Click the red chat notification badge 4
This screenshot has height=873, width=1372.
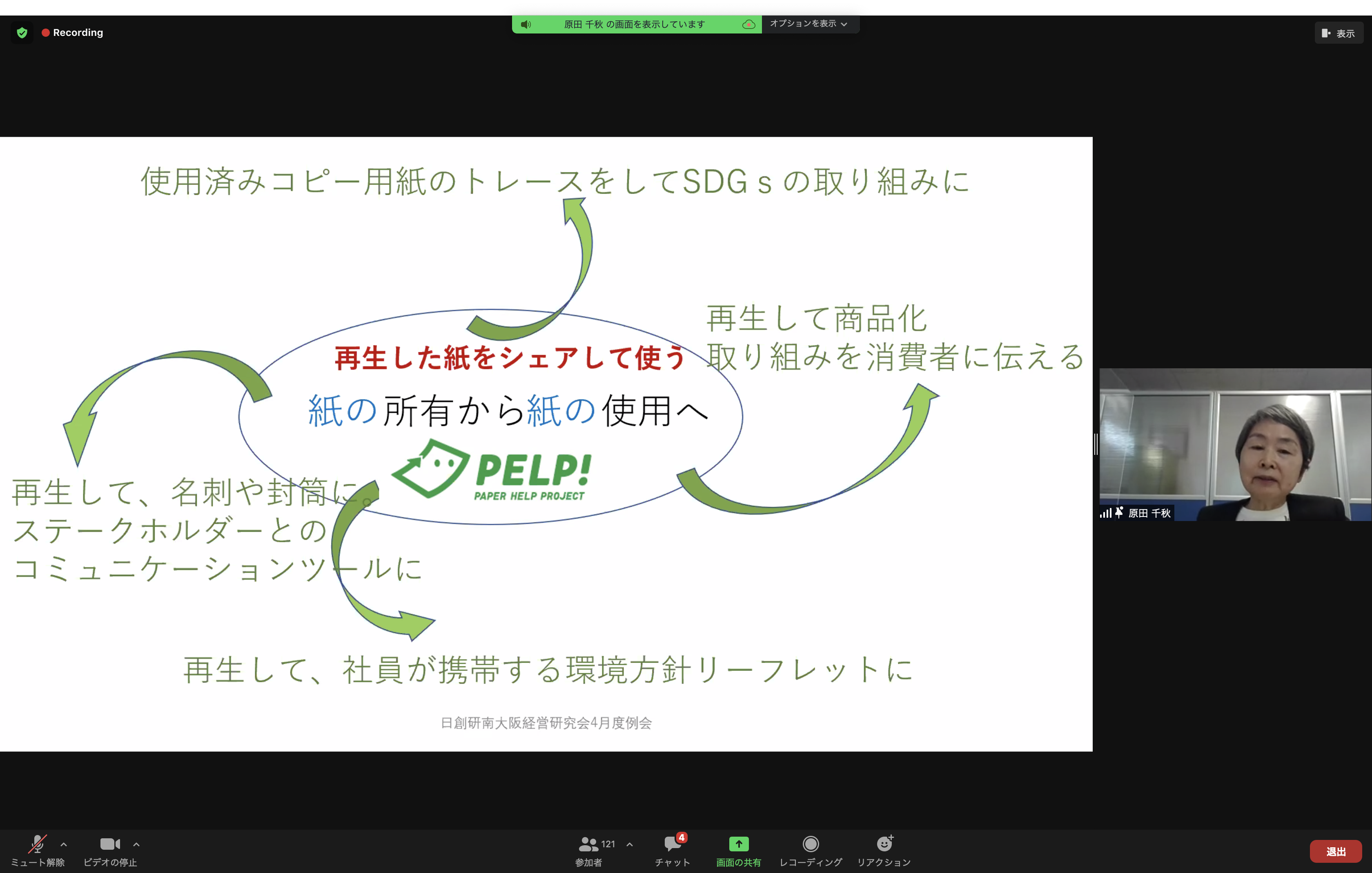(682, 837)
